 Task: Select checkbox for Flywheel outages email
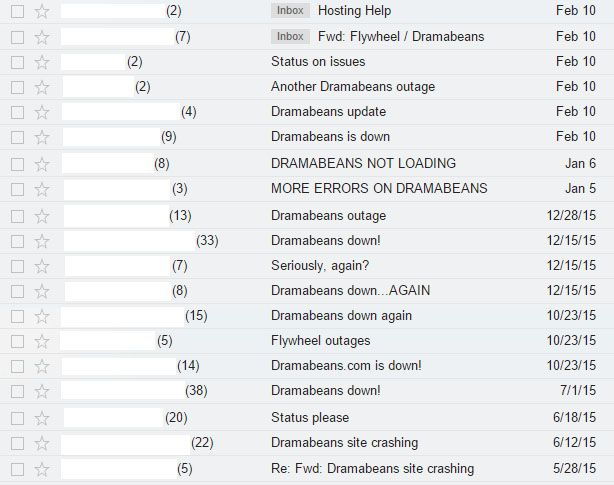click(17, 342)
